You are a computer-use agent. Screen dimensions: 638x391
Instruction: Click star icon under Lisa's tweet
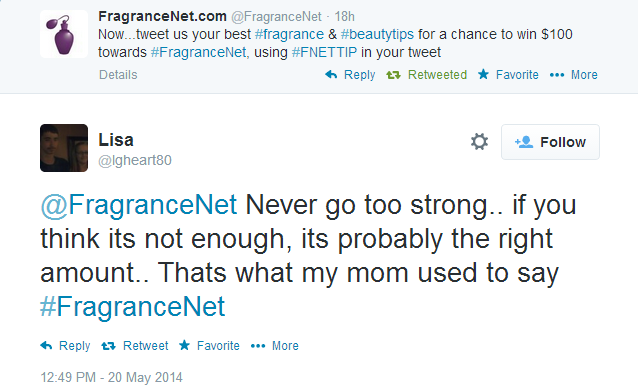[x=184, y=345]
